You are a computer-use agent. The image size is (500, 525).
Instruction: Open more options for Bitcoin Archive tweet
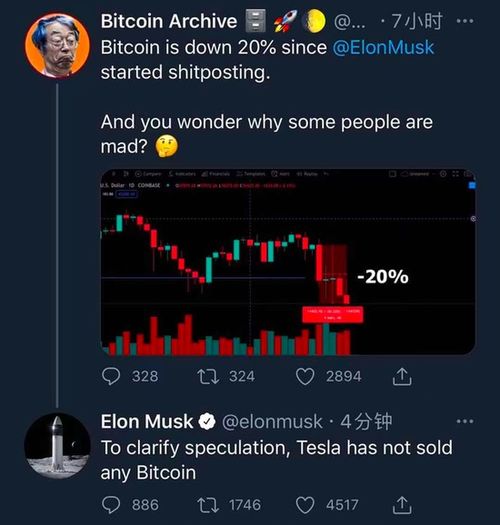pyautogui.click(x=465, y=21)
